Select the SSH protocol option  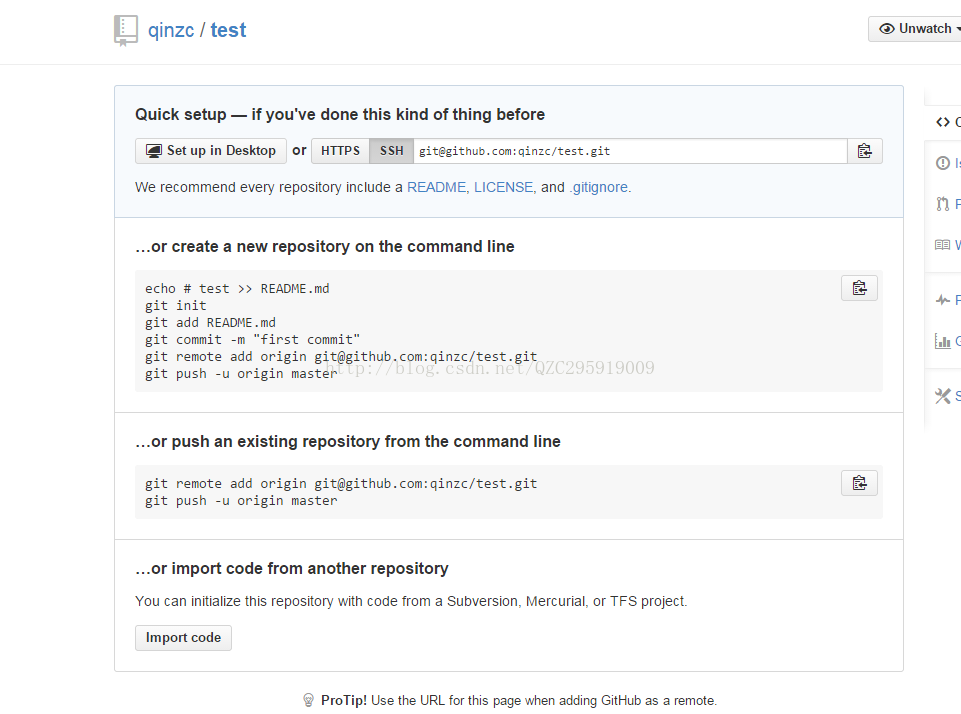(x=392, y=151)
